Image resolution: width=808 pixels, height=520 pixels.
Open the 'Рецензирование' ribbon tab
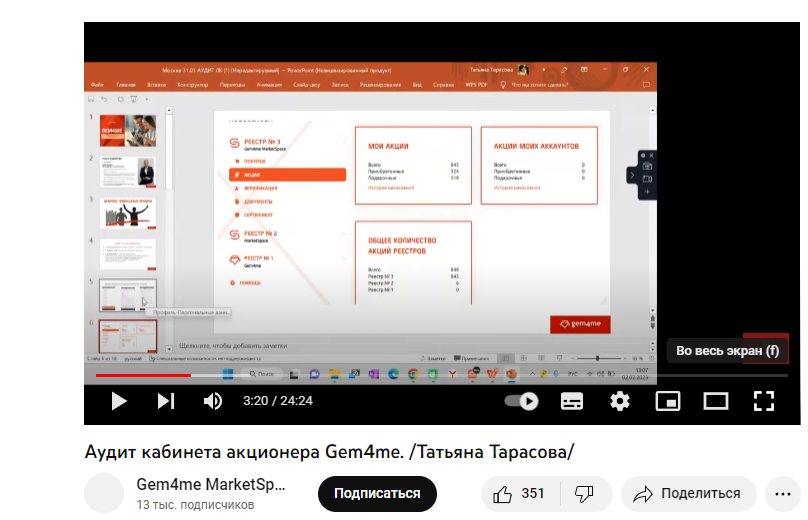coord(380,85)
